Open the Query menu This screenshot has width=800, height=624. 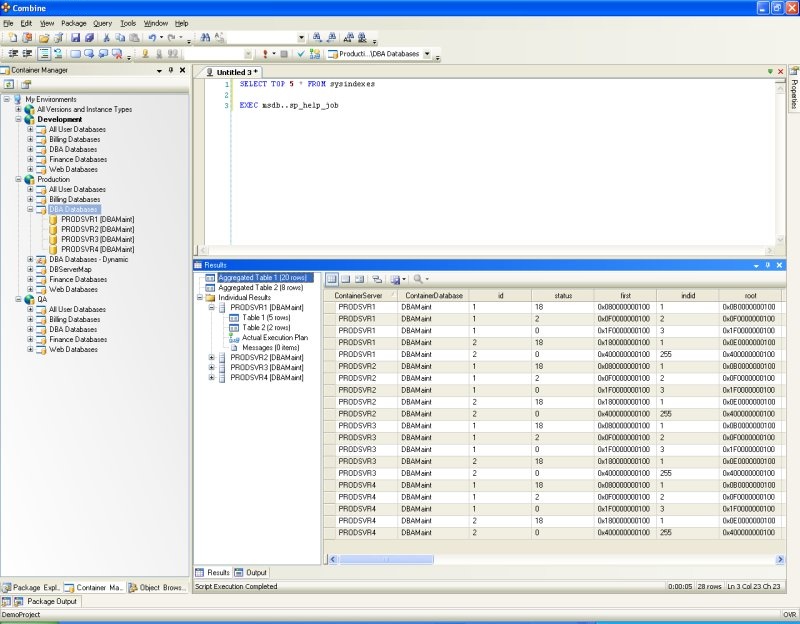102,22
